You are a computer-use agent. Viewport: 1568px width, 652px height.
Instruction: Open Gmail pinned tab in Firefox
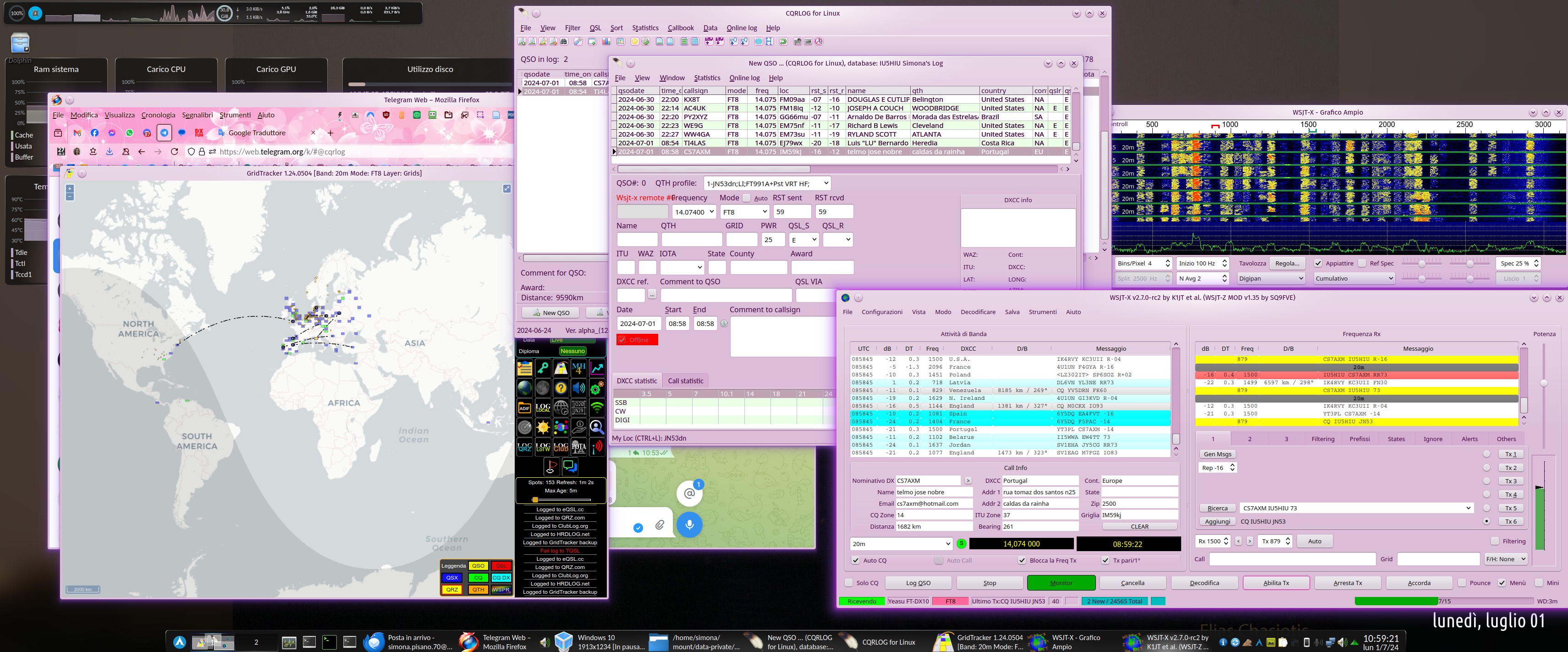point(77,133)
